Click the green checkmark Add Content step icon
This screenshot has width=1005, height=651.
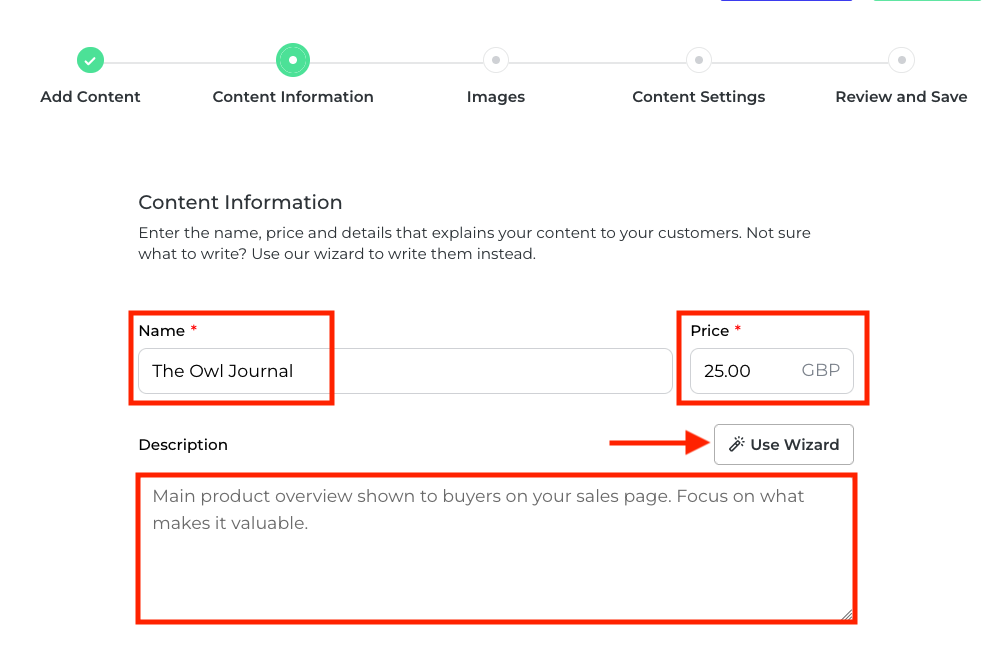tap(90, 61)
